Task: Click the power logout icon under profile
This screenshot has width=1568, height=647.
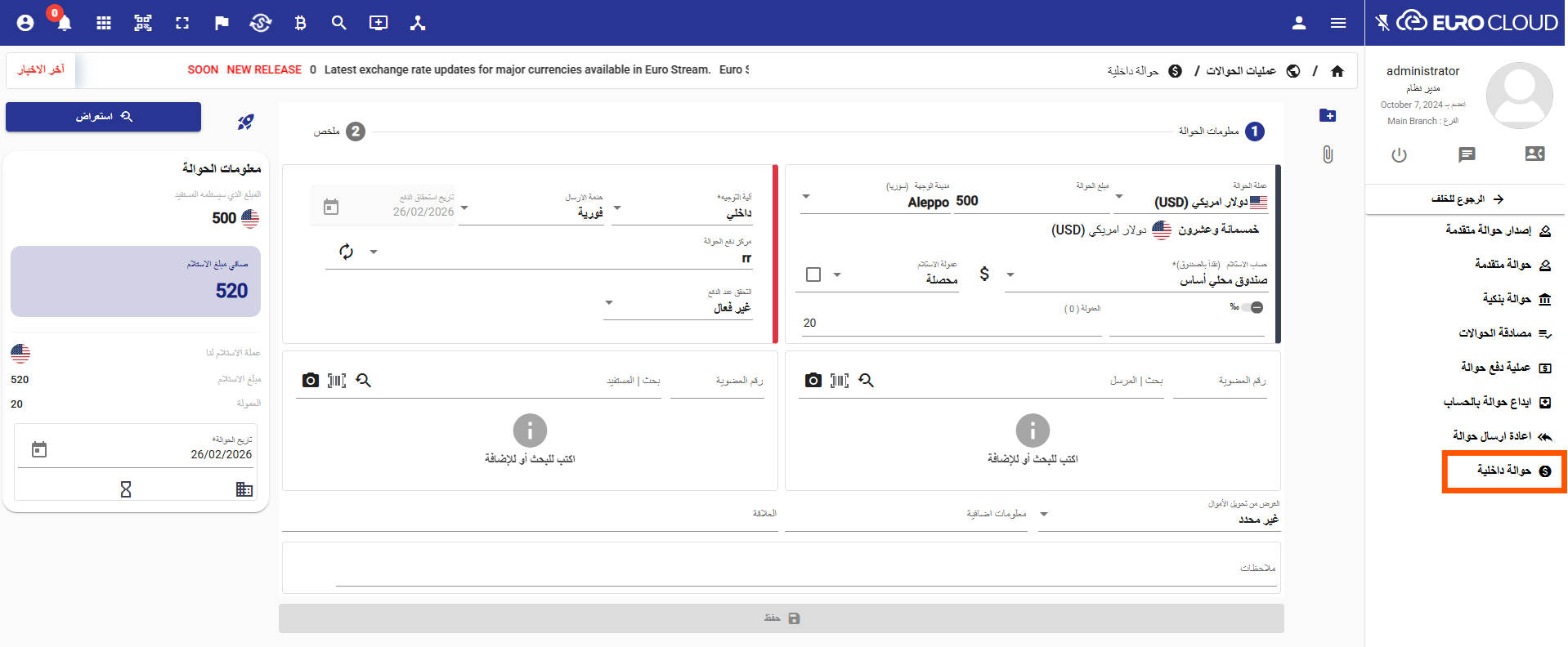Action: [1399, 154]
